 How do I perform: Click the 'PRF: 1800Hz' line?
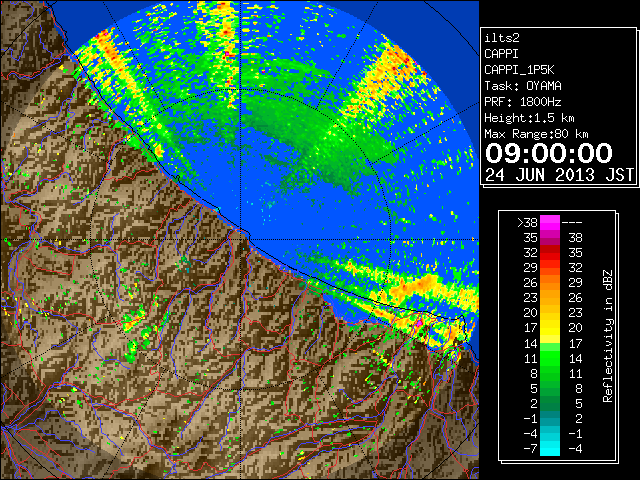[523, 102]
